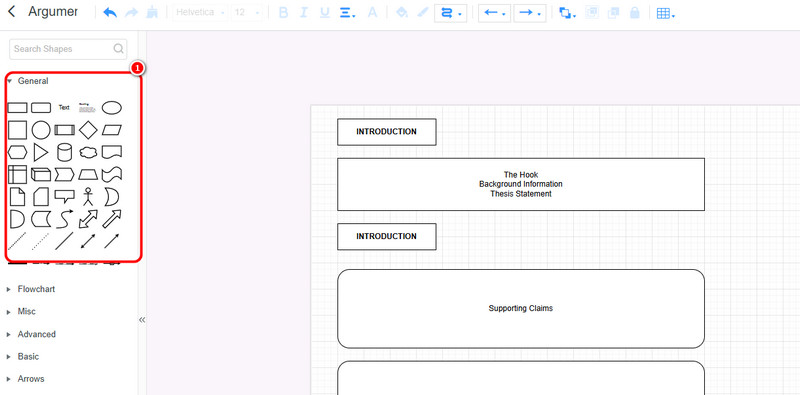The width and height of the screenshot is (800, 395).
Task: Open the fill color bucket
Action: 402,13
